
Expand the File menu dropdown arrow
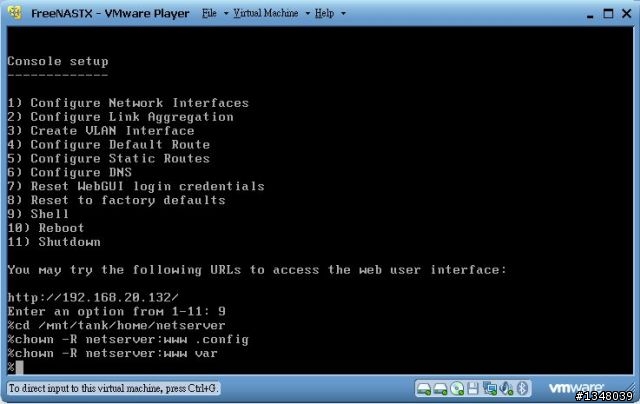coord(226,13)
